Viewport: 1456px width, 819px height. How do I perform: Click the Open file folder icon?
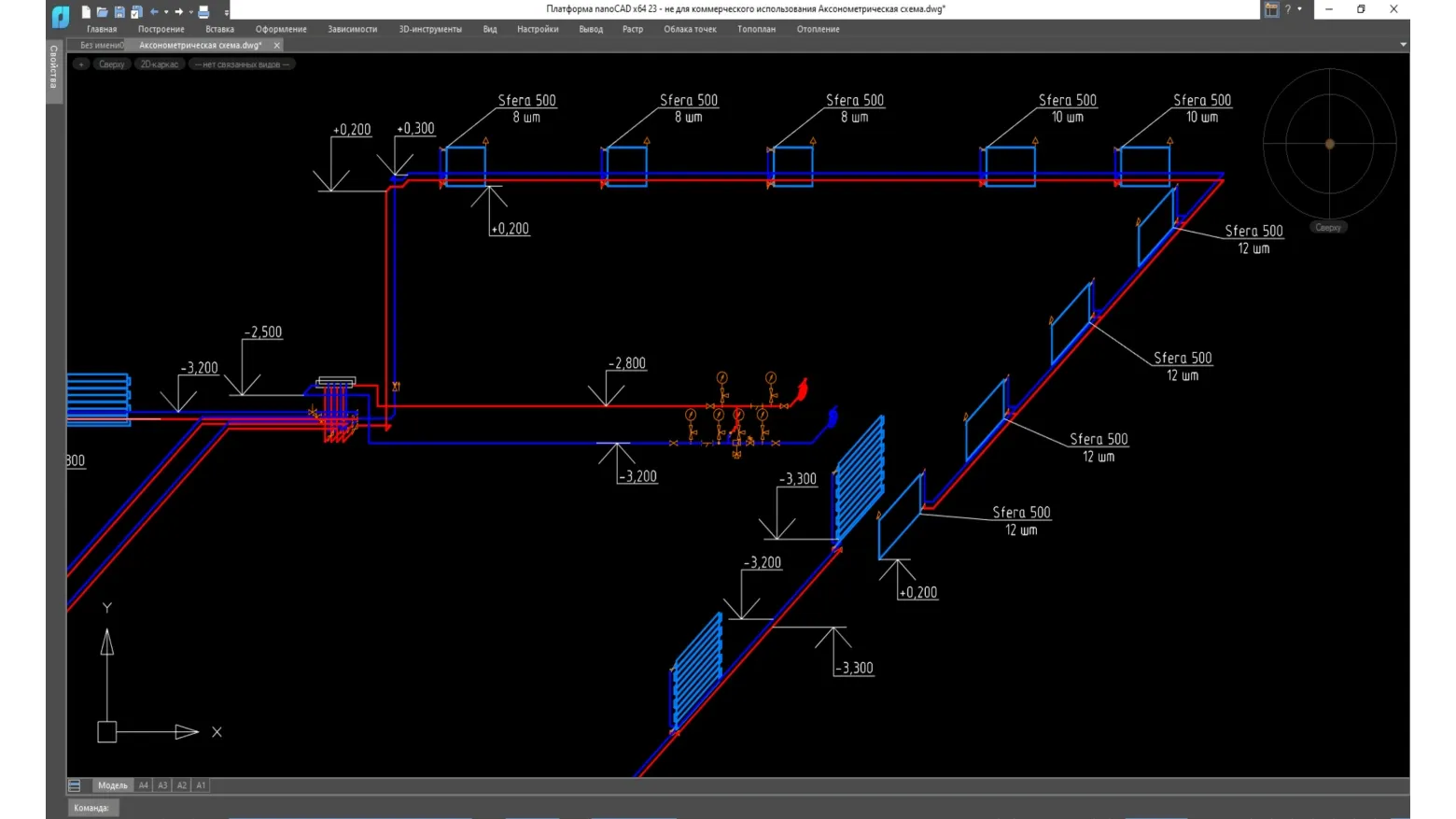pyautogui.click(x=103, y=12)
